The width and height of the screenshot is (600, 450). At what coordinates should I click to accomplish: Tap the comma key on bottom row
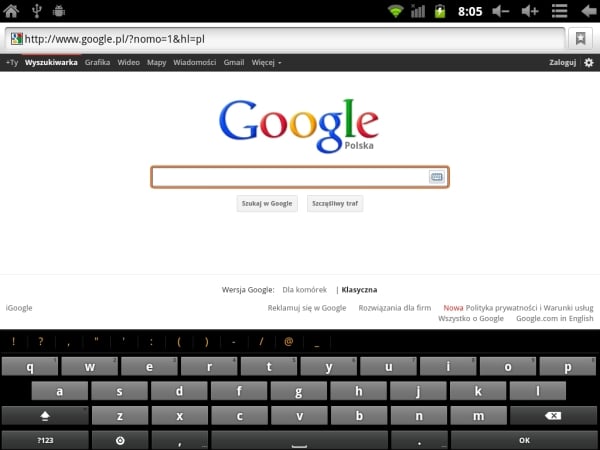coord(179,440)
